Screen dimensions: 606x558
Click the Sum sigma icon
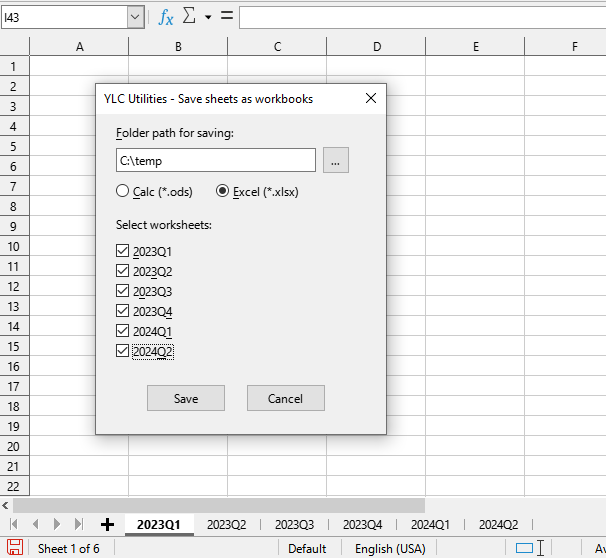[x=189, y=16]
